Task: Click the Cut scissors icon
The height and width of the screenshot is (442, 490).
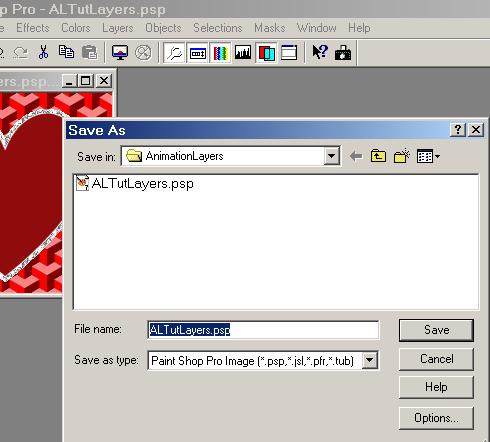Action: [x=43, y=52]
